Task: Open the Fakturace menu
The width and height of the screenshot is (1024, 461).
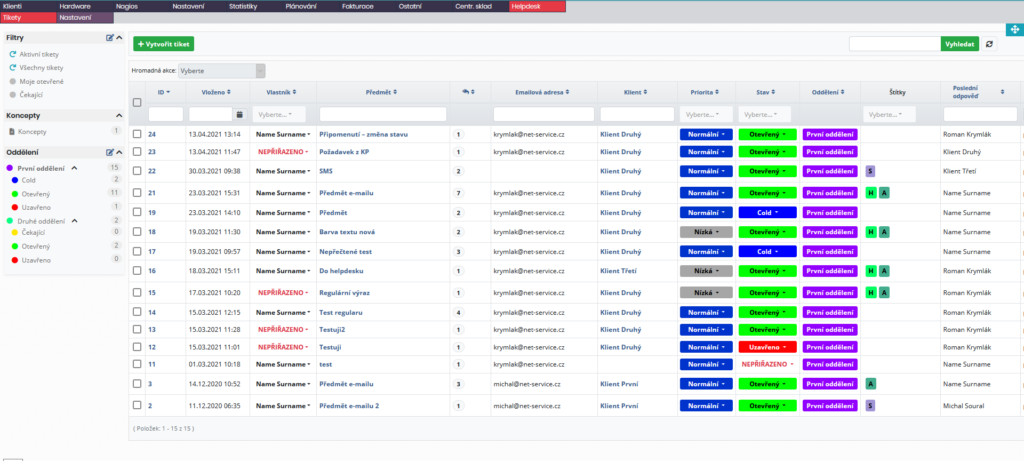Action: pyautogui.click(x=357, y=6)
